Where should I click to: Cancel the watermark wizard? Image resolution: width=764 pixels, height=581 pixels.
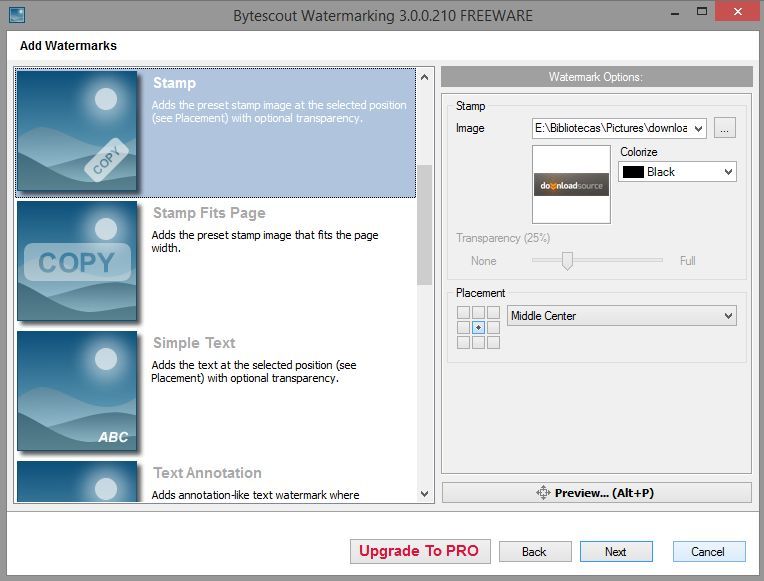[x=708, y=552]
